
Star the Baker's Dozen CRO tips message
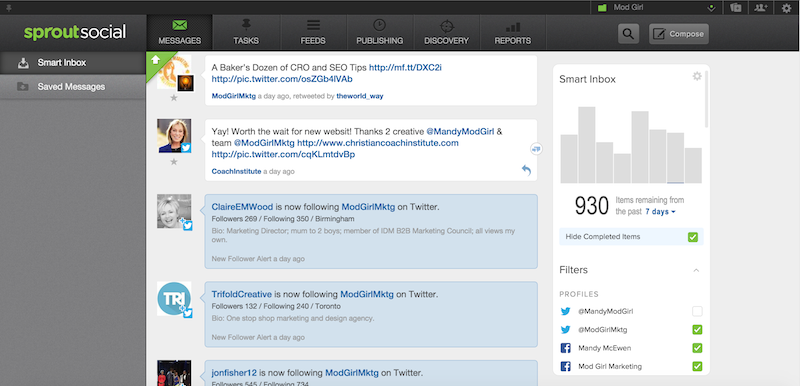click(173, 98)
